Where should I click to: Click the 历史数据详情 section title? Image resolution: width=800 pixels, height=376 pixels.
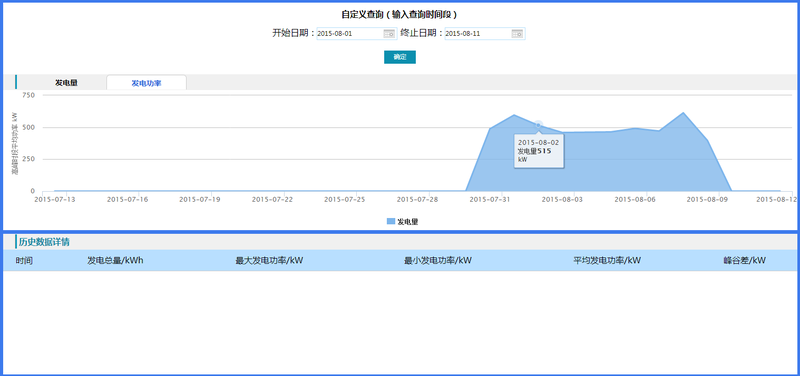coord(44,242)
